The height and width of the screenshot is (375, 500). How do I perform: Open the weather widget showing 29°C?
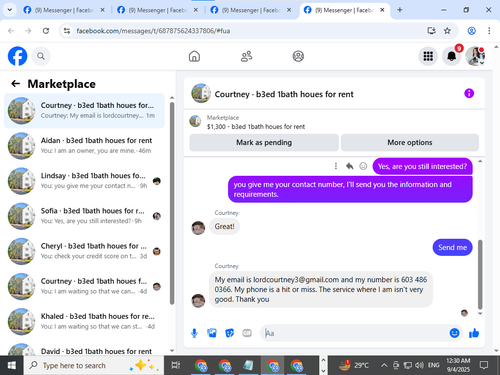click(x=354, y=365)
